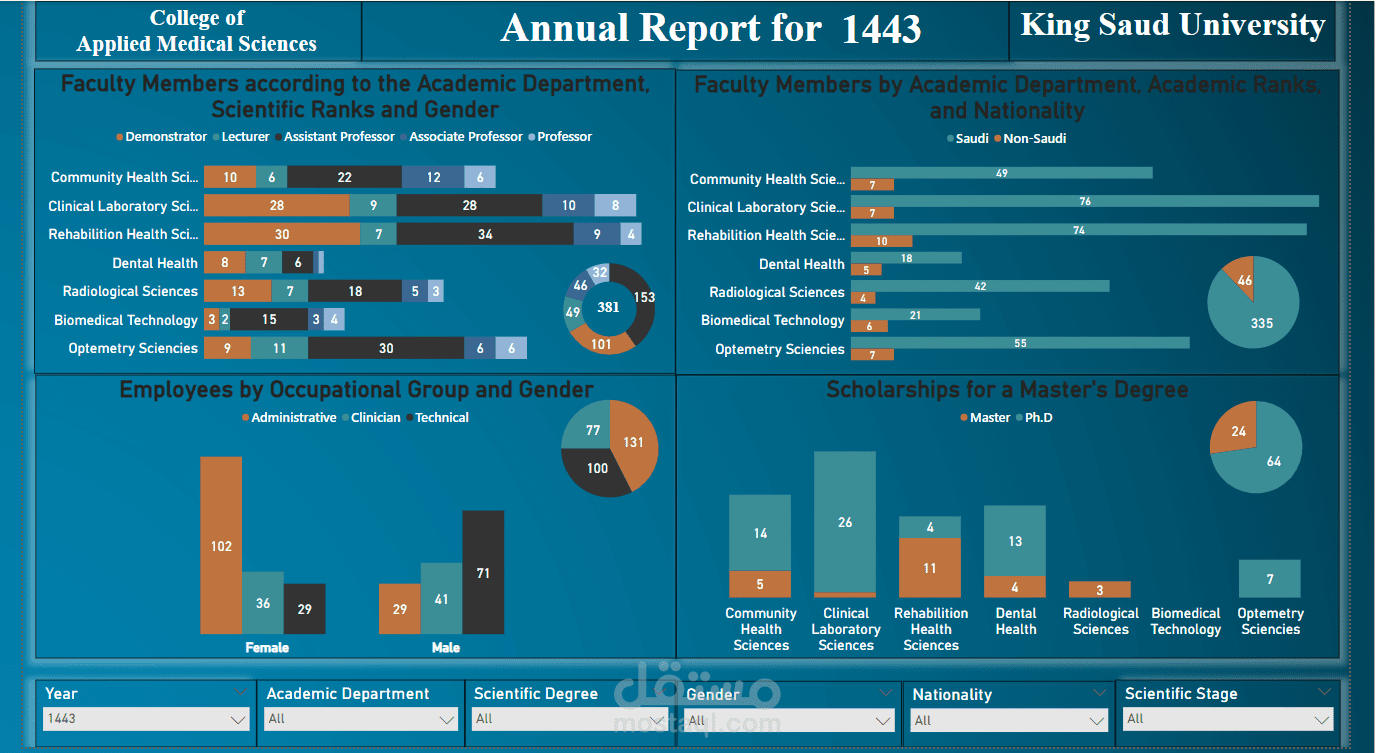Click Radiological Sciences Saudi bar showing 42
This screenshot has width=1395, height=753.
980,286
